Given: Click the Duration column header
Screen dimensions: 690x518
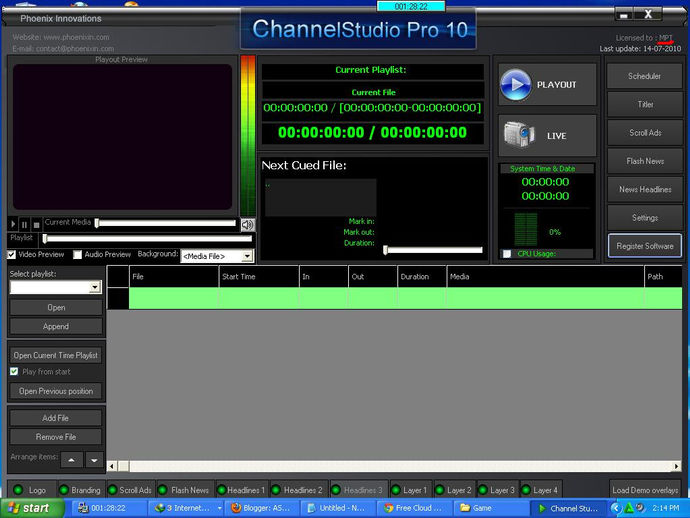Looking at the screenshot, I should 422,276.
